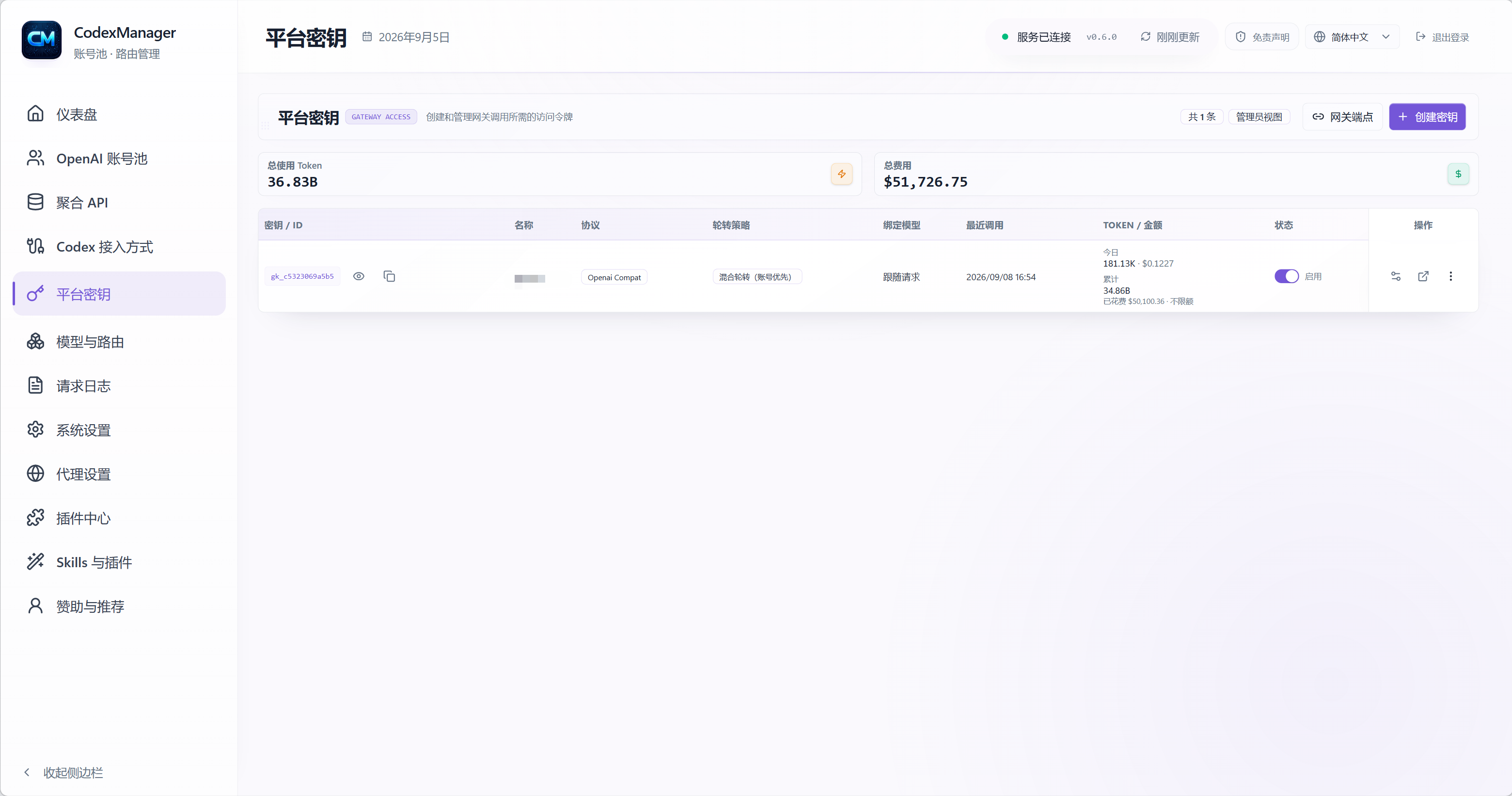Open 聚合 API in sidebar
Viewport: 1512px width, 796px height.
tap(119, 202)
